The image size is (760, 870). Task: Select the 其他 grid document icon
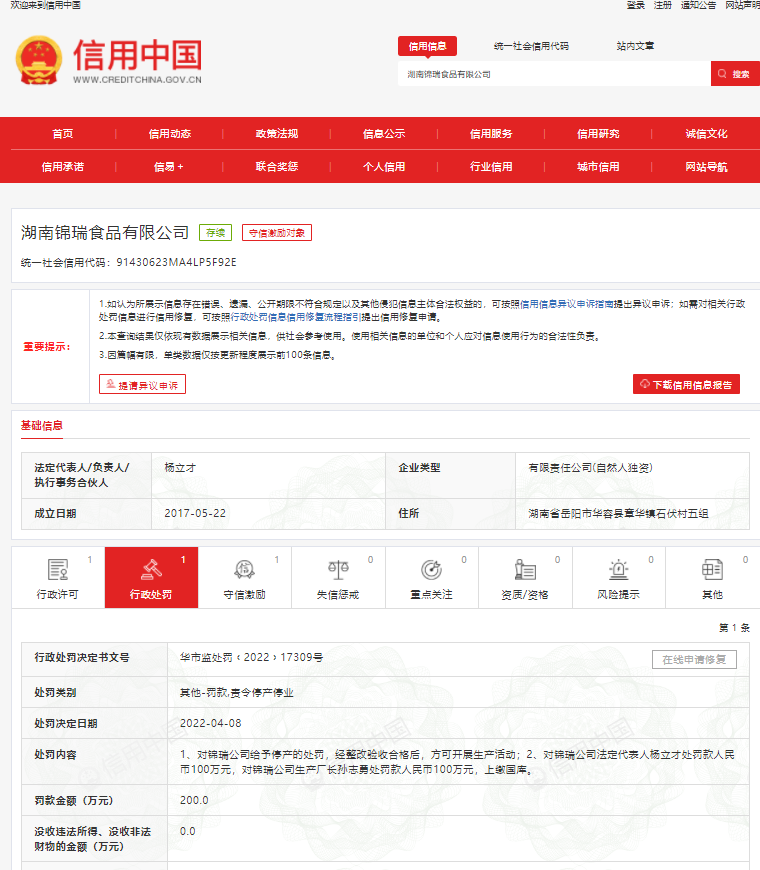(x=712, y=569)
